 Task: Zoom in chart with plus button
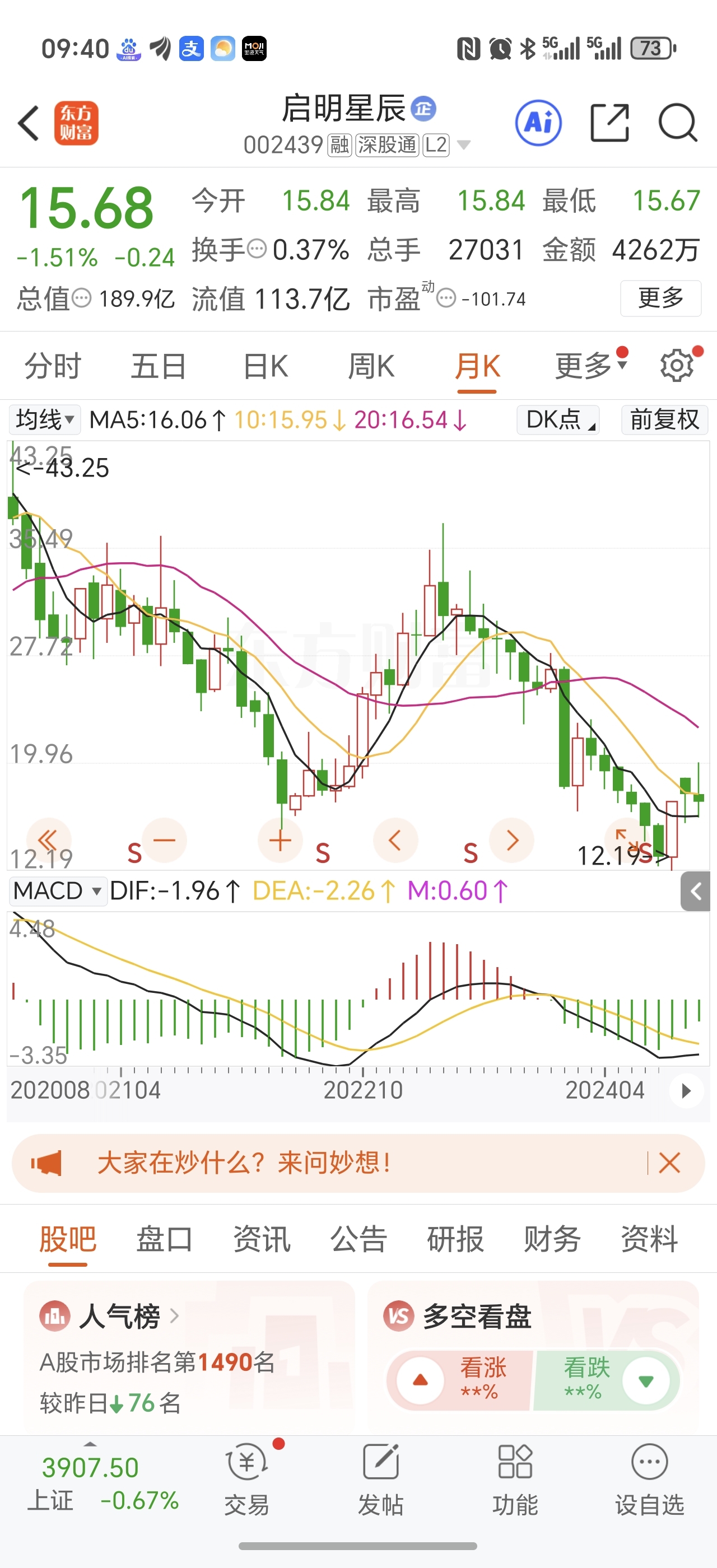(280, 841)
